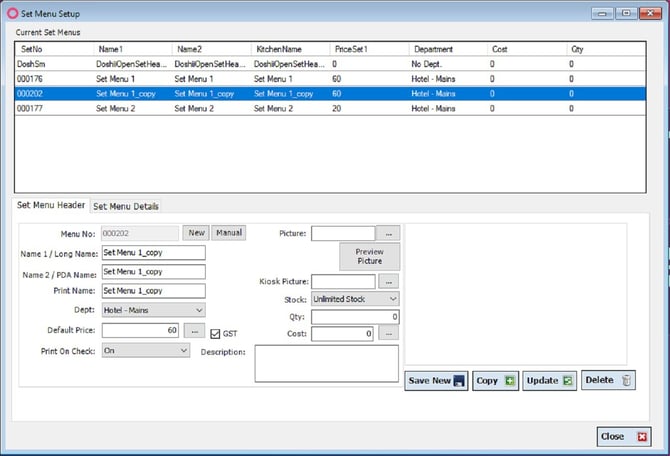This screenshot has height=456, width=670.
Task: Click the Picture path input field
Action: [x=343, y=234]
